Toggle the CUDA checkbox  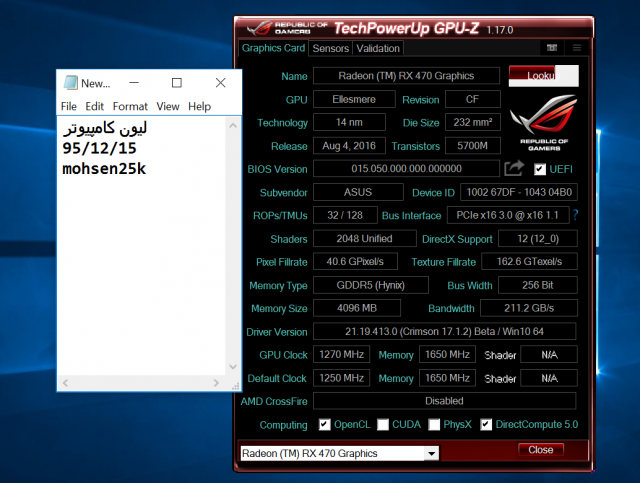[x=383, y=424]
